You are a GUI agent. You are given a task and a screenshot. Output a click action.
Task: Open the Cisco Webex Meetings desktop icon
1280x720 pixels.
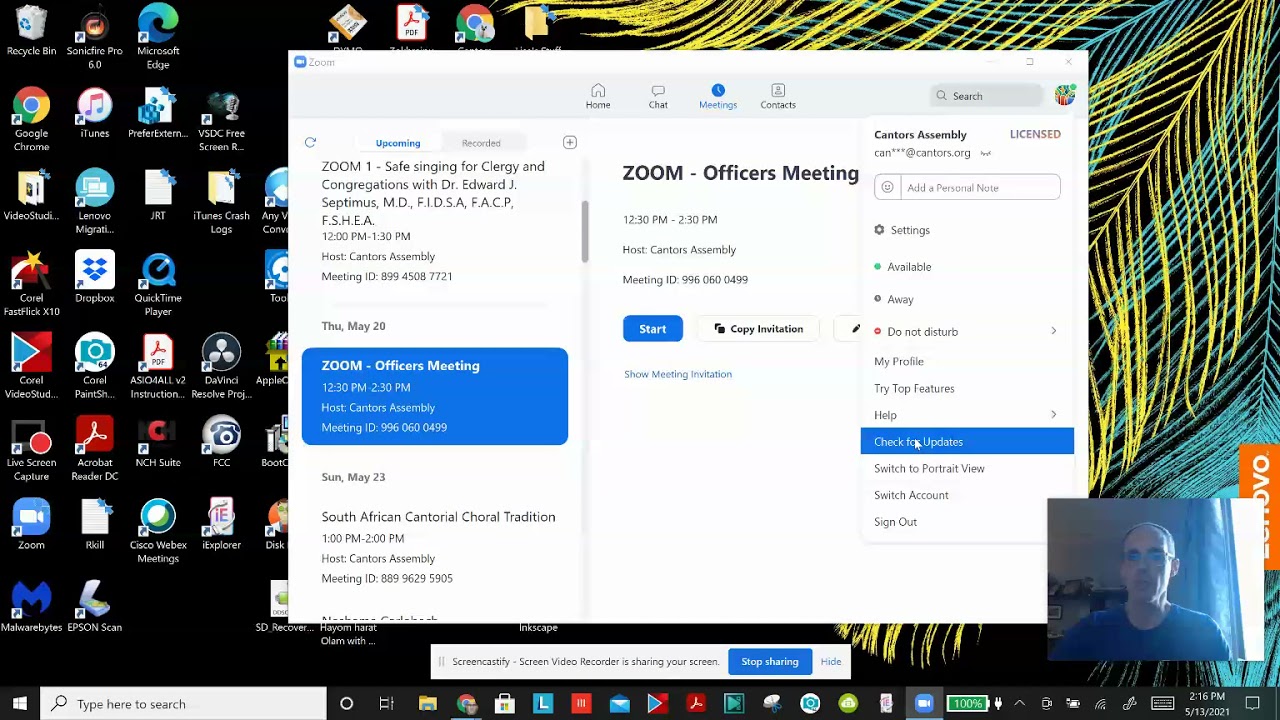(158, 531)
